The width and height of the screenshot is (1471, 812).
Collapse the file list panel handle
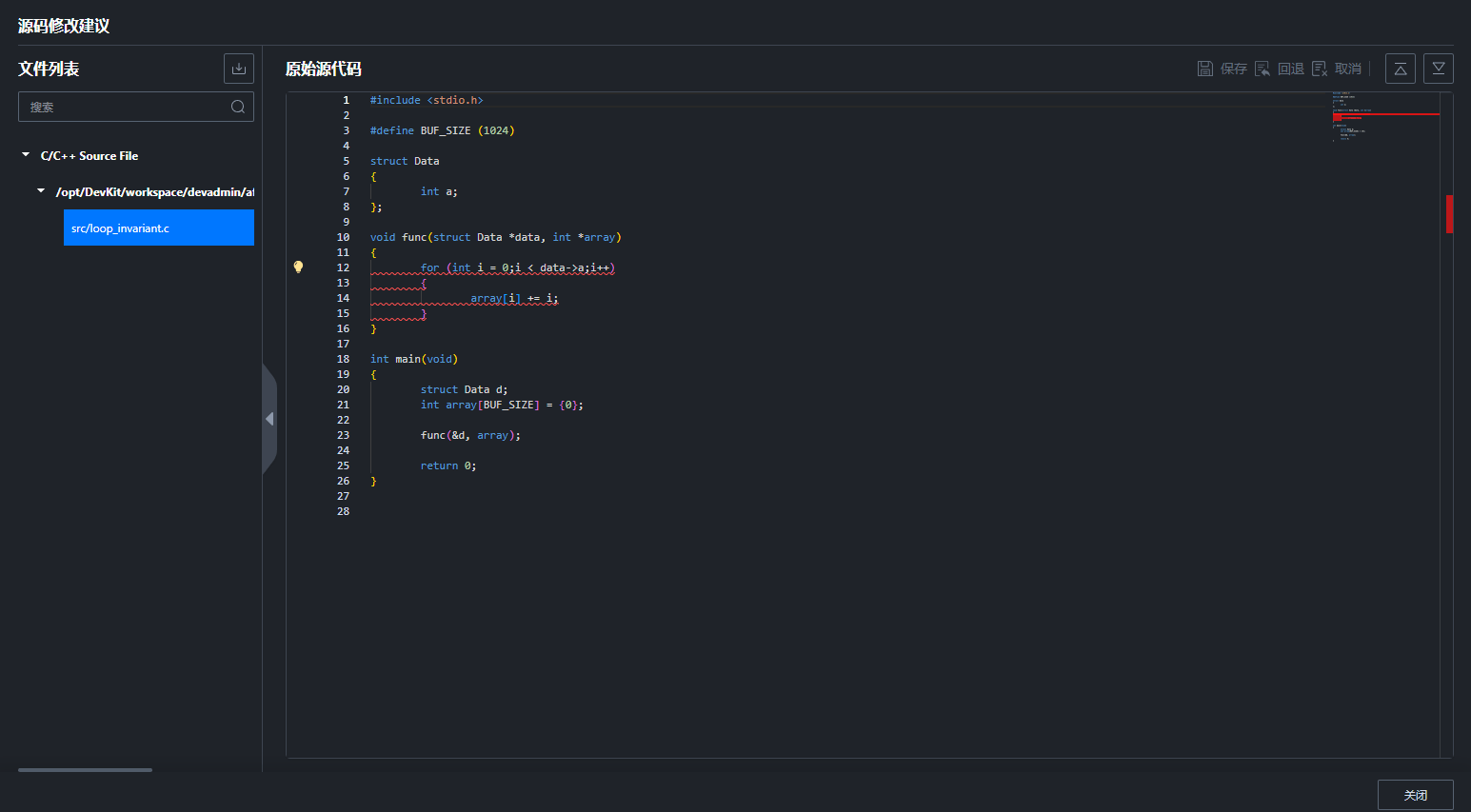[x=269, y=419]
